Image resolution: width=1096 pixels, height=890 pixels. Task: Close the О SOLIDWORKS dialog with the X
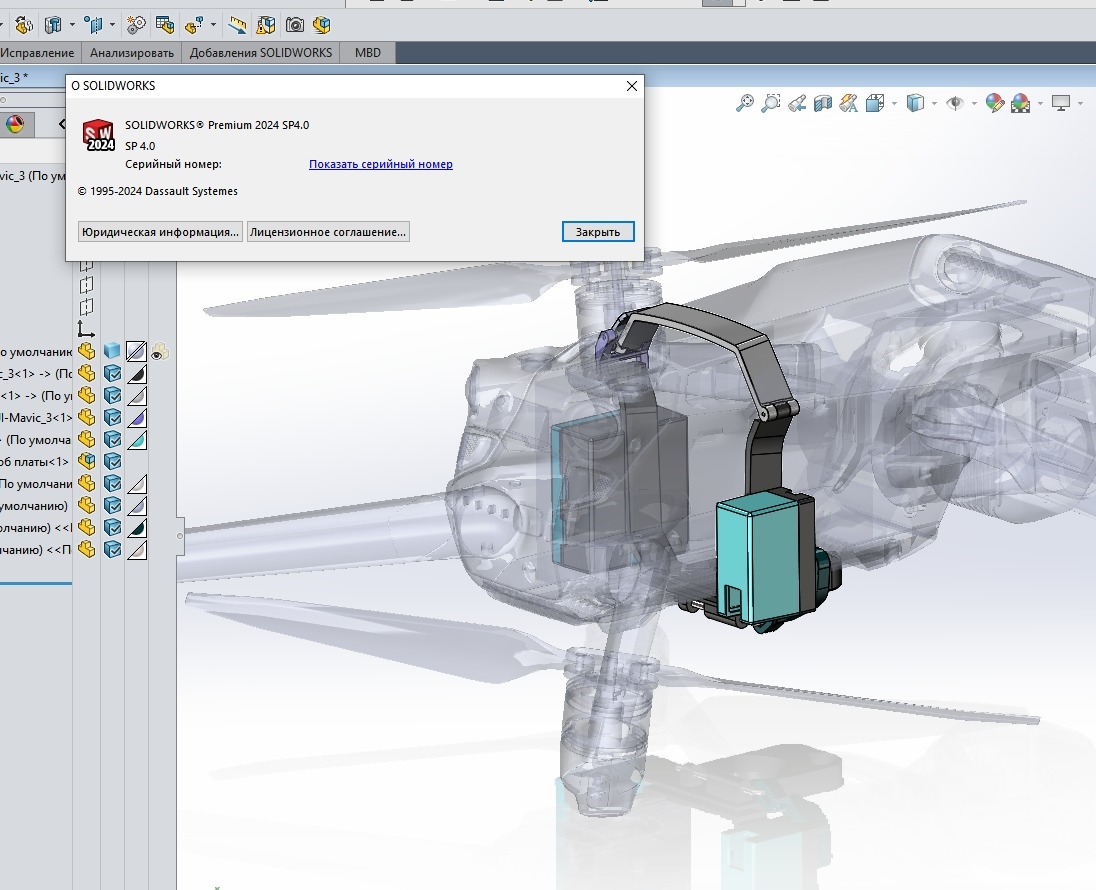click(x=632, y=85)
